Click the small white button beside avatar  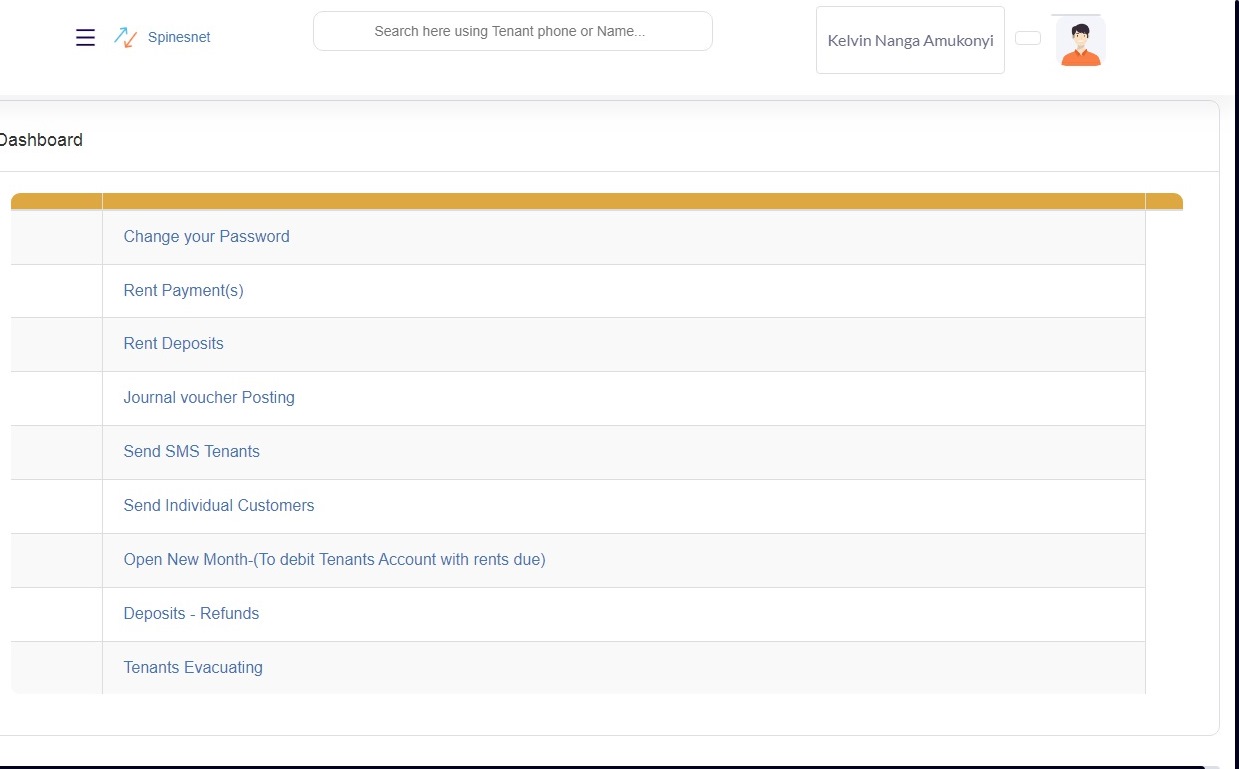coord(1027,38)
